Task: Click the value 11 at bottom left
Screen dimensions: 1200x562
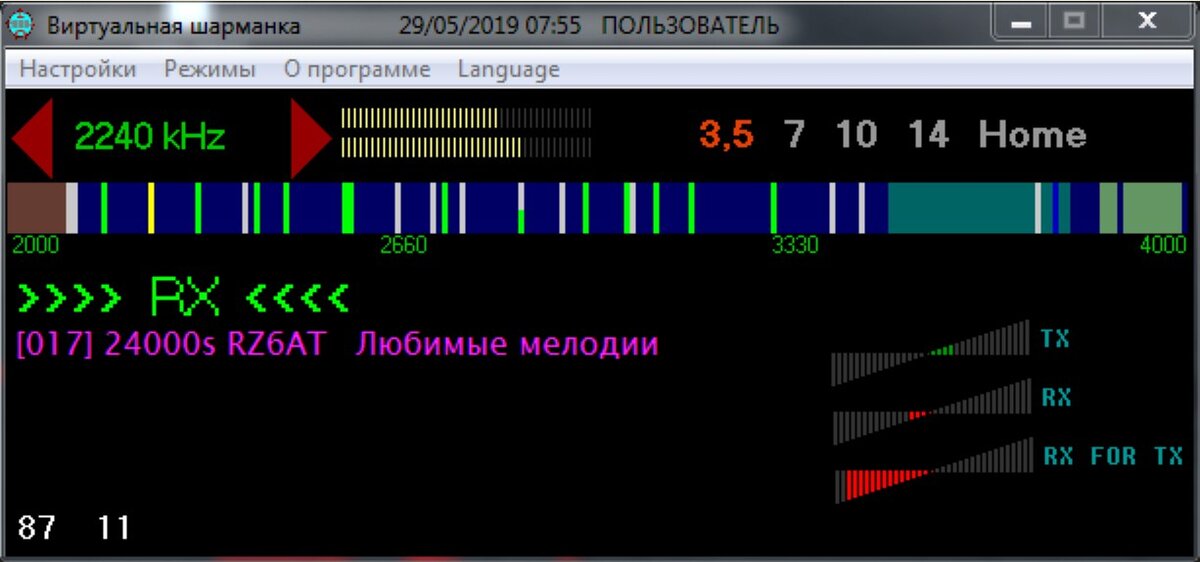Action: (113, 528)
